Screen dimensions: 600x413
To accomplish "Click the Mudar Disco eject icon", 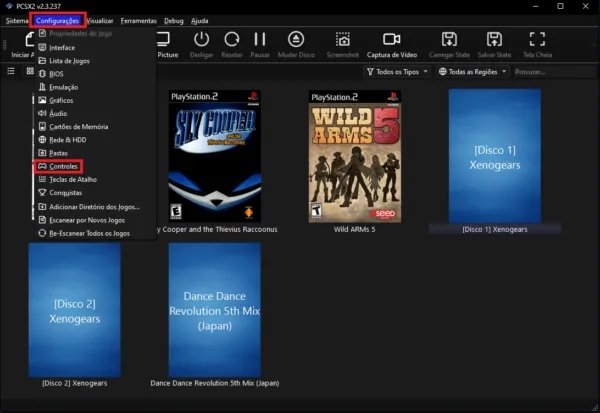I will (296, 39).
